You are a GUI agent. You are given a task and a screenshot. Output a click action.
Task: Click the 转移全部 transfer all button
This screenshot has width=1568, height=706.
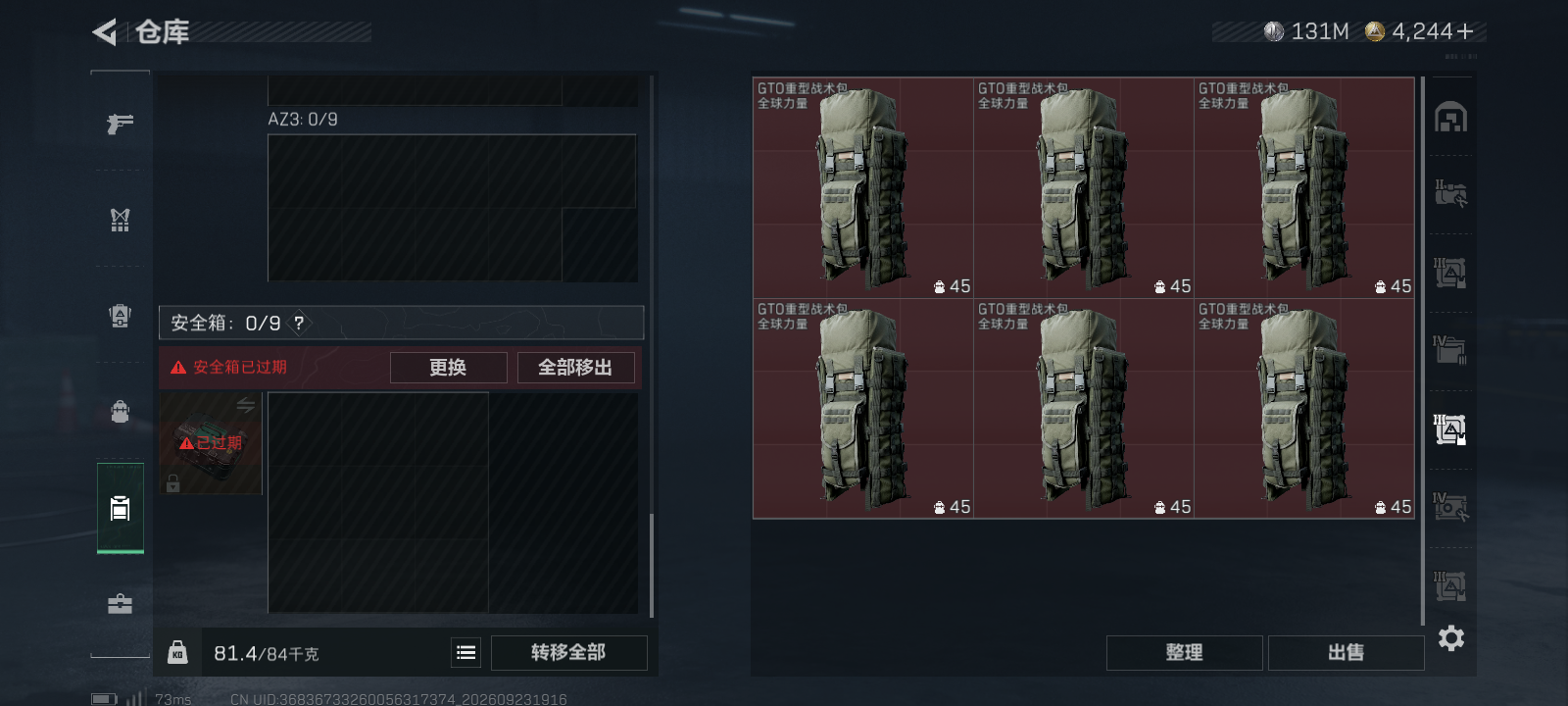(568, 653)
